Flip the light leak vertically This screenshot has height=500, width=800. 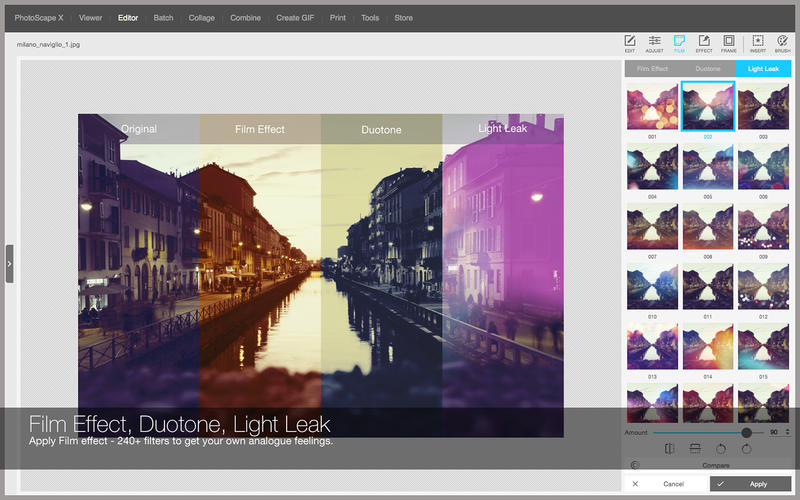694,449
